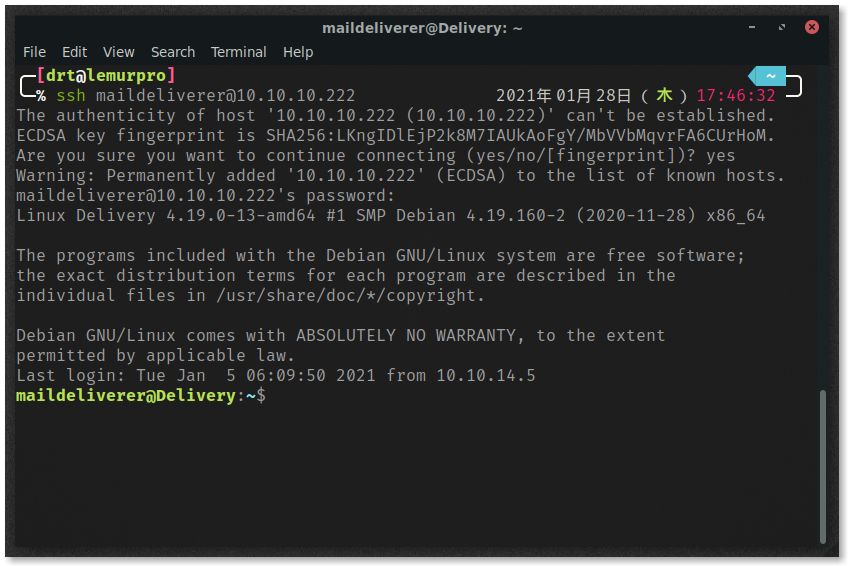Click the /usr/share/doc/*/copyright path
848x566 pixels.
tap(349, 296)
